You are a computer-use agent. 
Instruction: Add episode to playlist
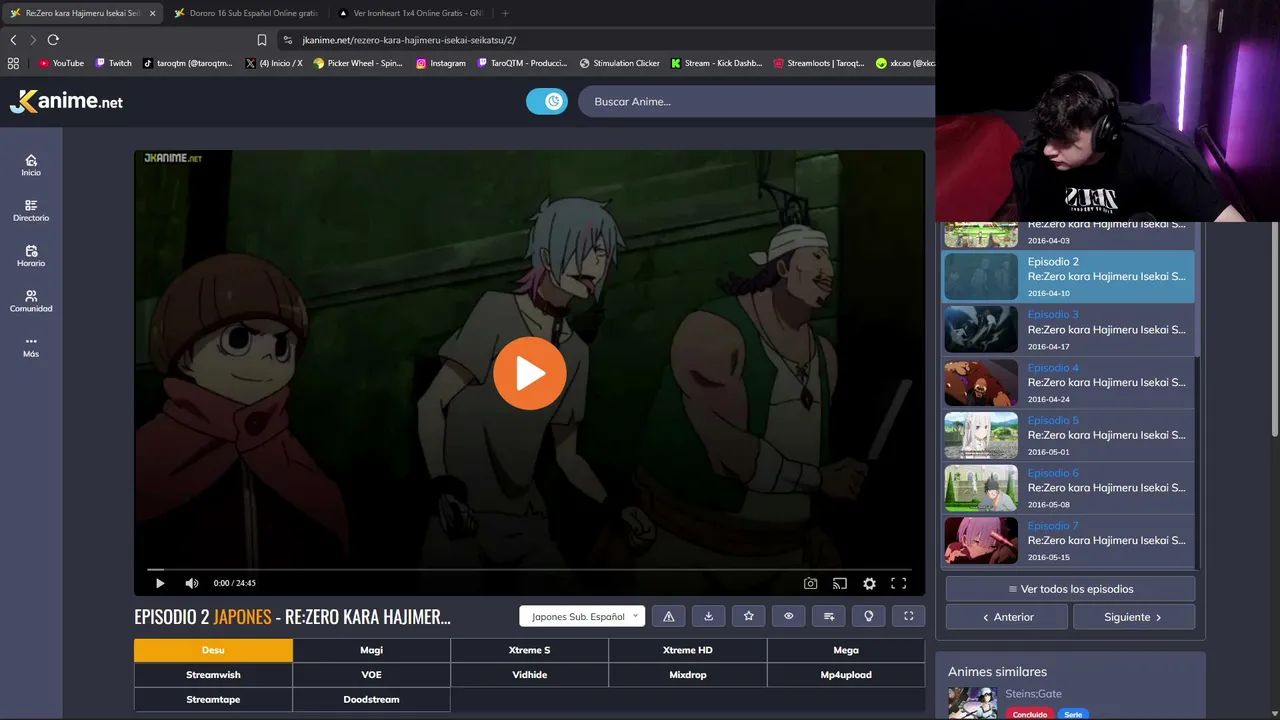coord(829,616)
